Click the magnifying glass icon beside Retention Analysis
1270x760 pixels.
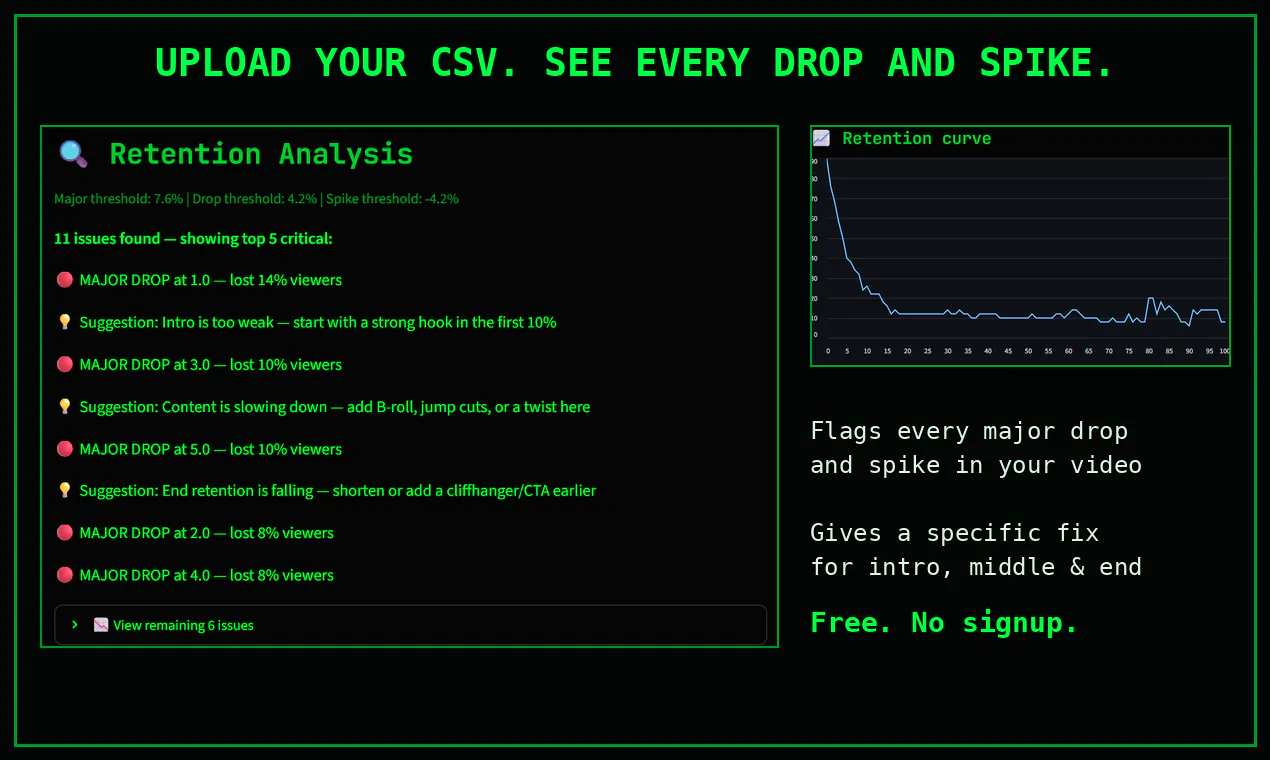pos(73,154)
